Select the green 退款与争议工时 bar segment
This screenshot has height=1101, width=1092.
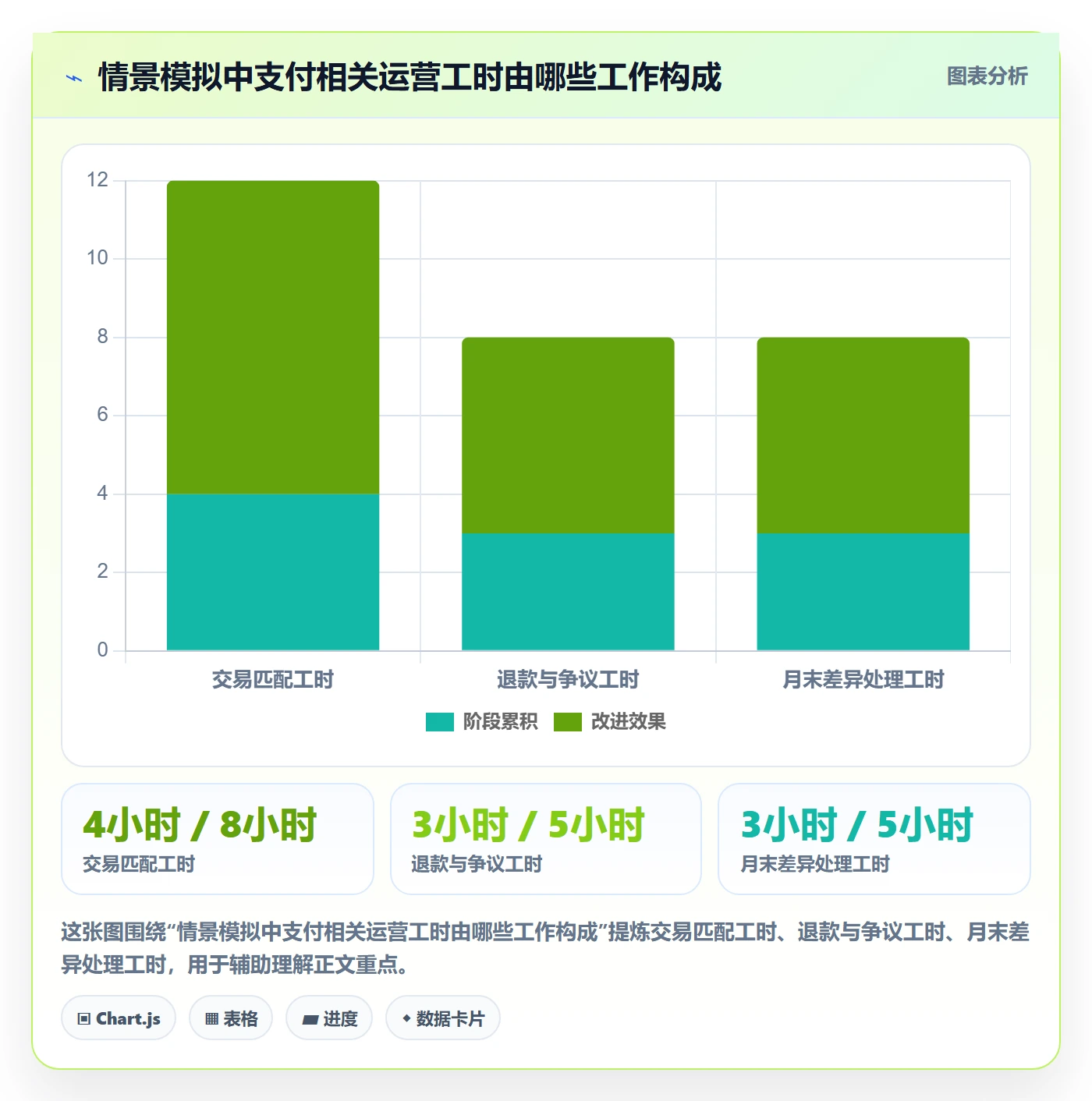pos(568,435)
